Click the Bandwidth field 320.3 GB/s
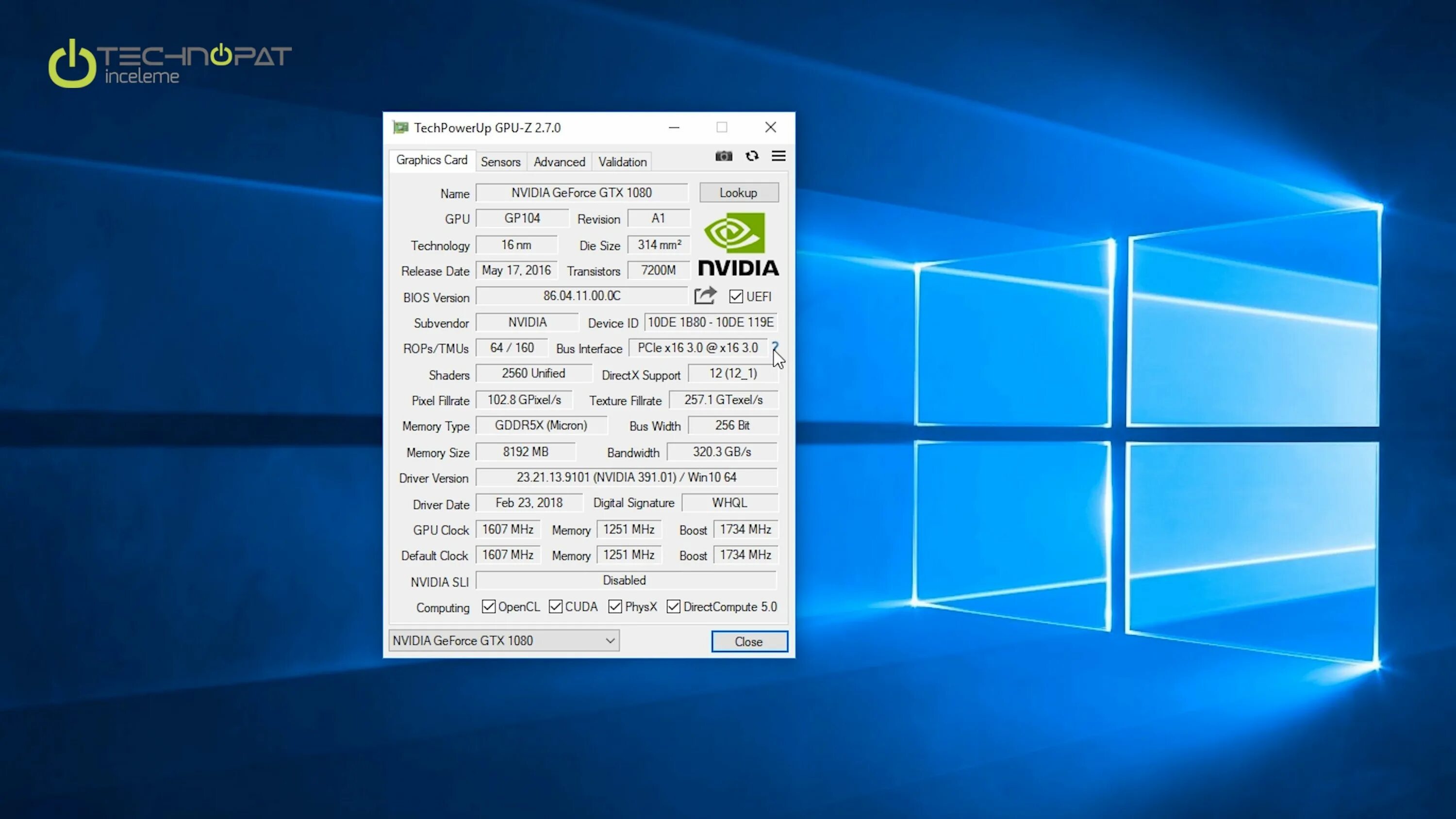 (722, 452)
